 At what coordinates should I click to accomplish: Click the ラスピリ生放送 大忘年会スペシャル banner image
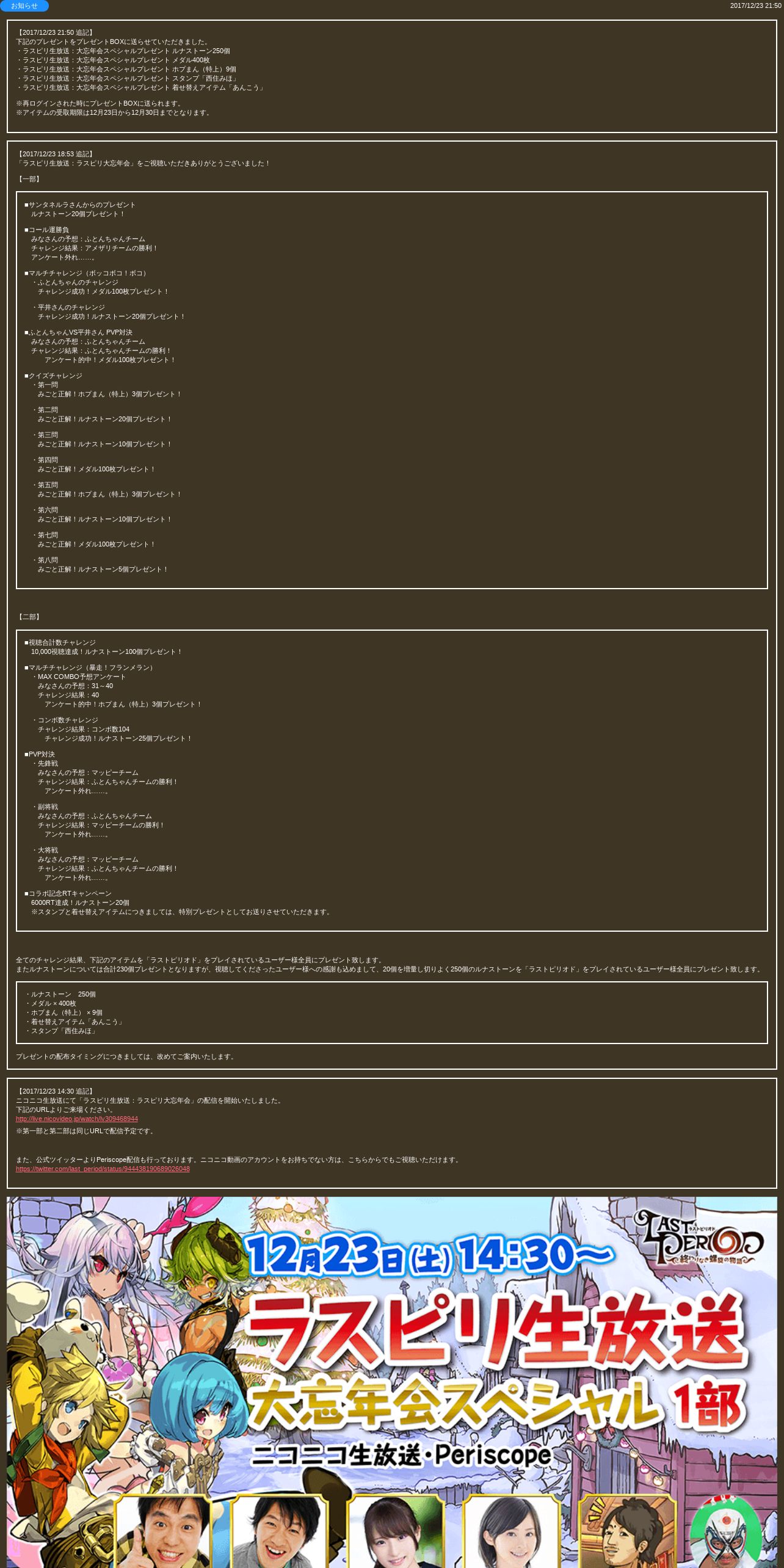[392, 1382]
